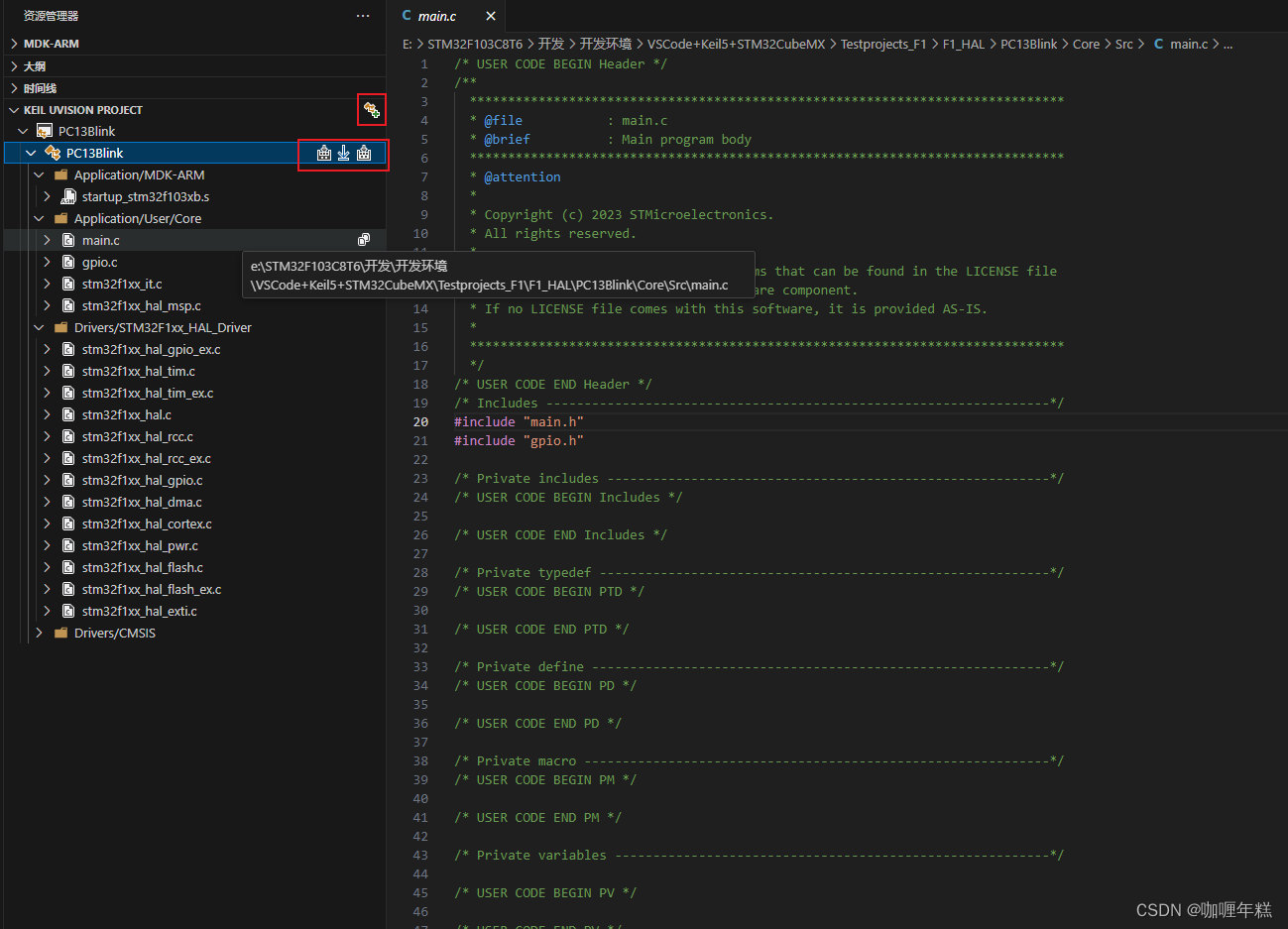Click the download-to-device icon on PC13Blink
This screenshot has height=929, width=1288.
tap(343, 153)
